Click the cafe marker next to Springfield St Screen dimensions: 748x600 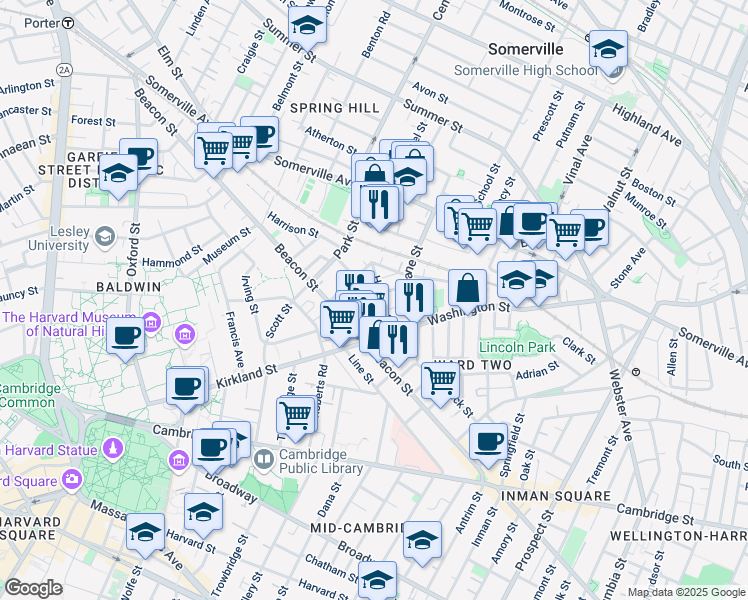pos(488,442)
